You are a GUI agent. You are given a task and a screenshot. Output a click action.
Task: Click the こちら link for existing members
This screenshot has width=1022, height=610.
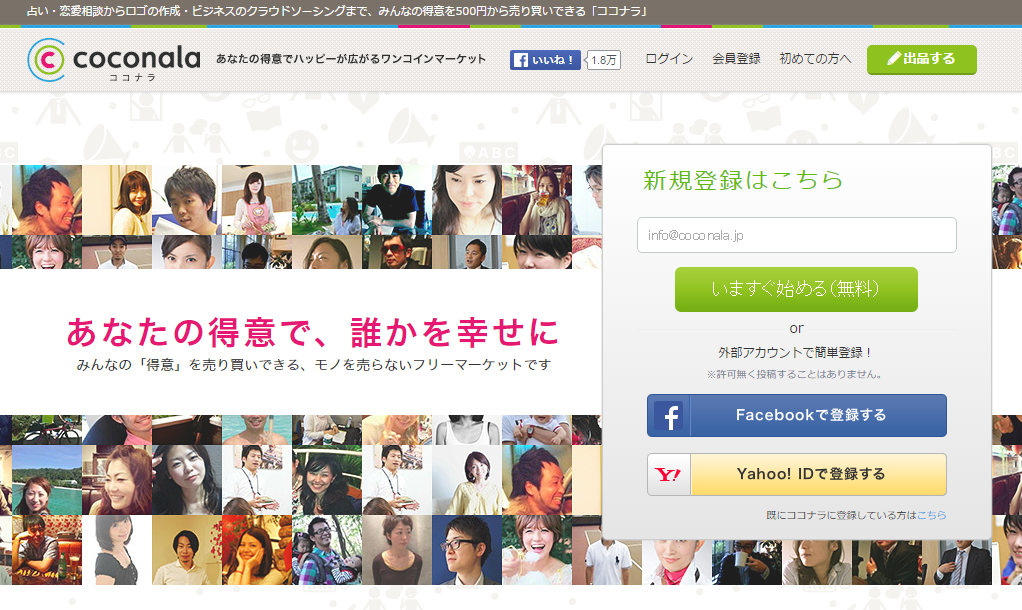pyautogui.click(x=931, y=515)
